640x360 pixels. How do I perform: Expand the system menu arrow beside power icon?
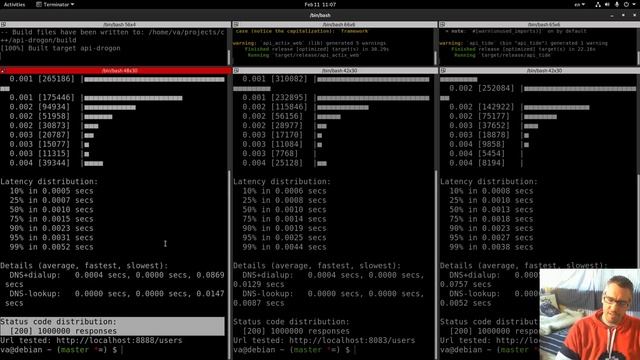tap(635, 4)
